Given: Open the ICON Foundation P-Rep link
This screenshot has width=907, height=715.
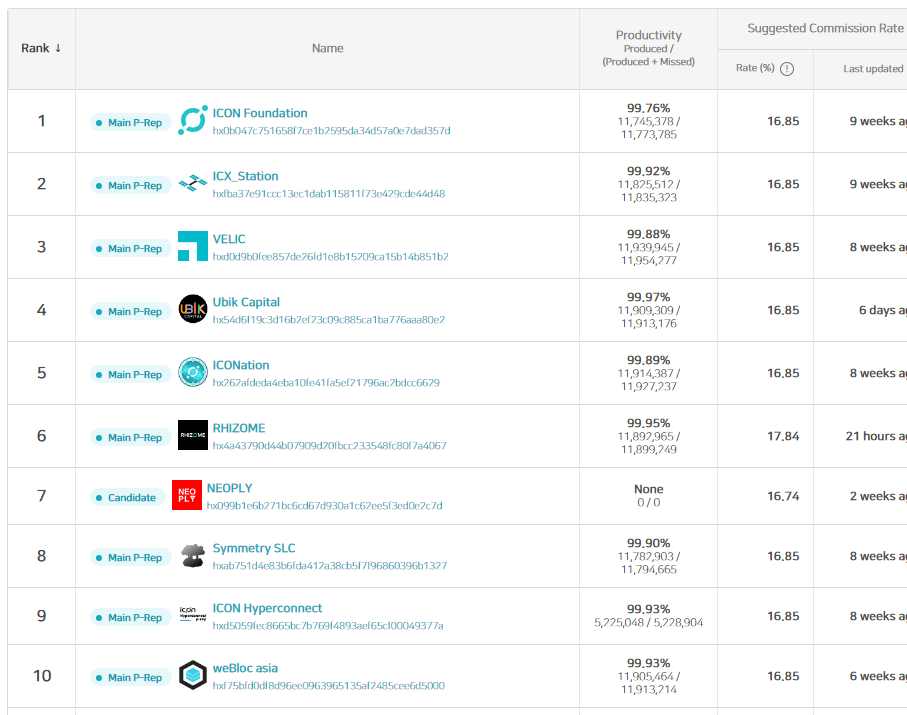Looking at the screenshot, I should coord(260,113).
